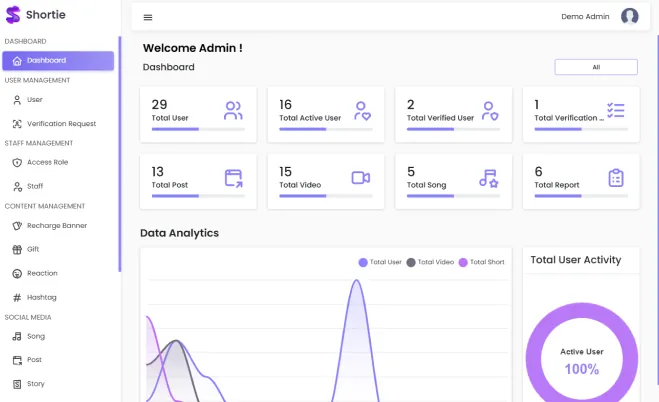Click the Total User card progress bar

pyautogui.click(x=198, y=129)
